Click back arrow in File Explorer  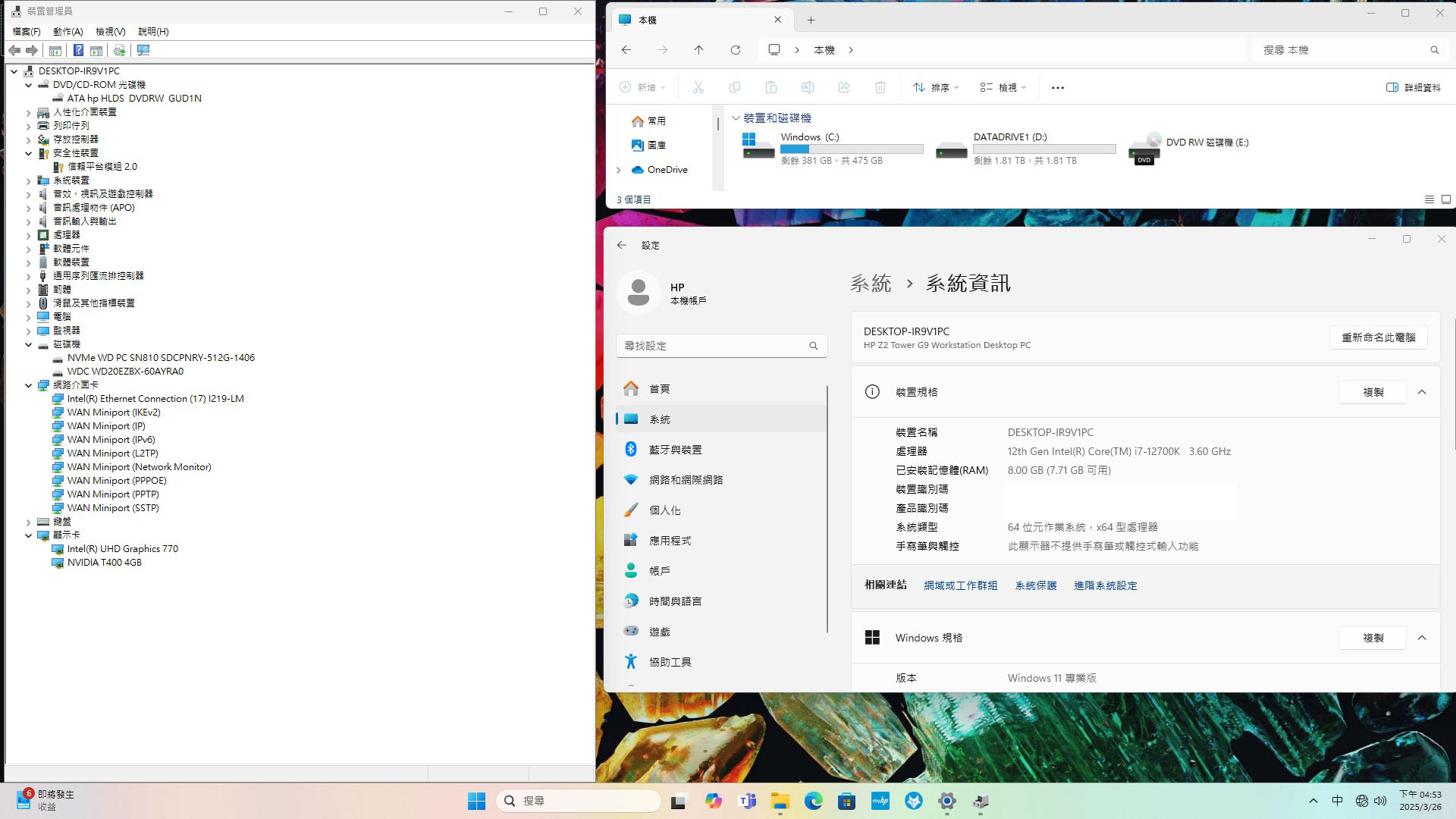[626, 50]
